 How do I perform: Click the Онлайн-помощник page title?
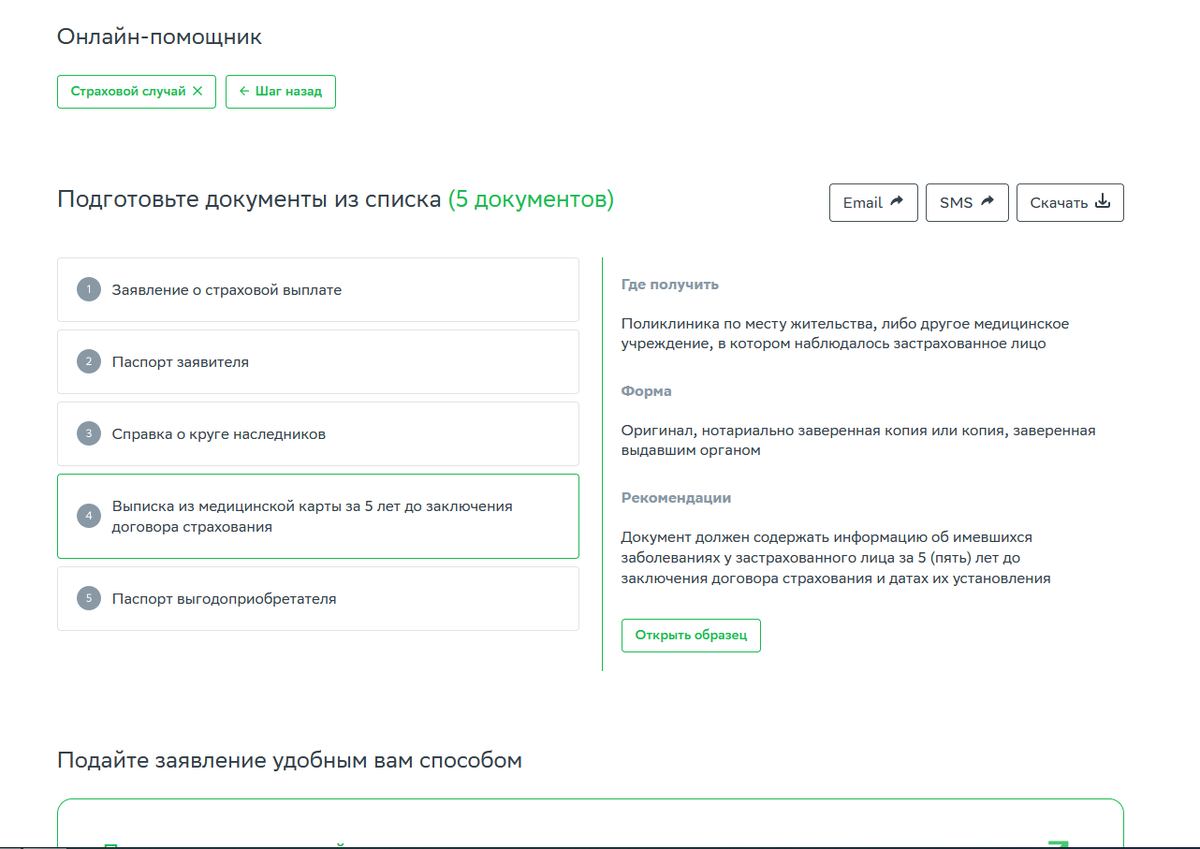tap(159, 37)
